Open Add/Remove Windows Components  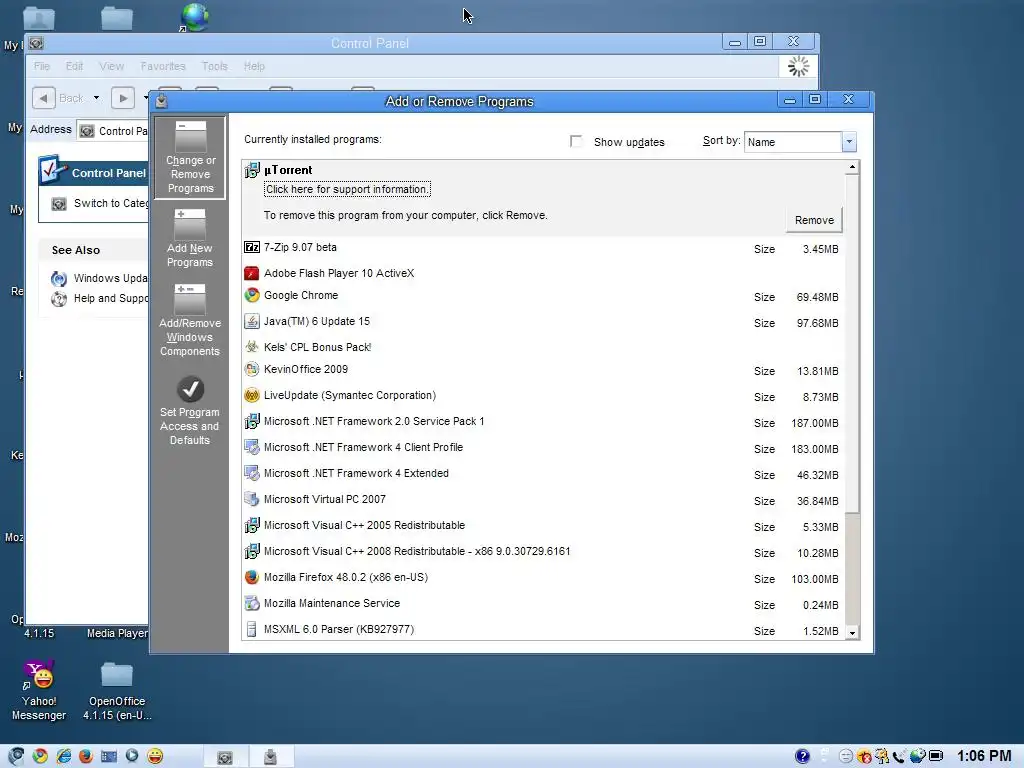pyautogui.click(x=190, y=320)
